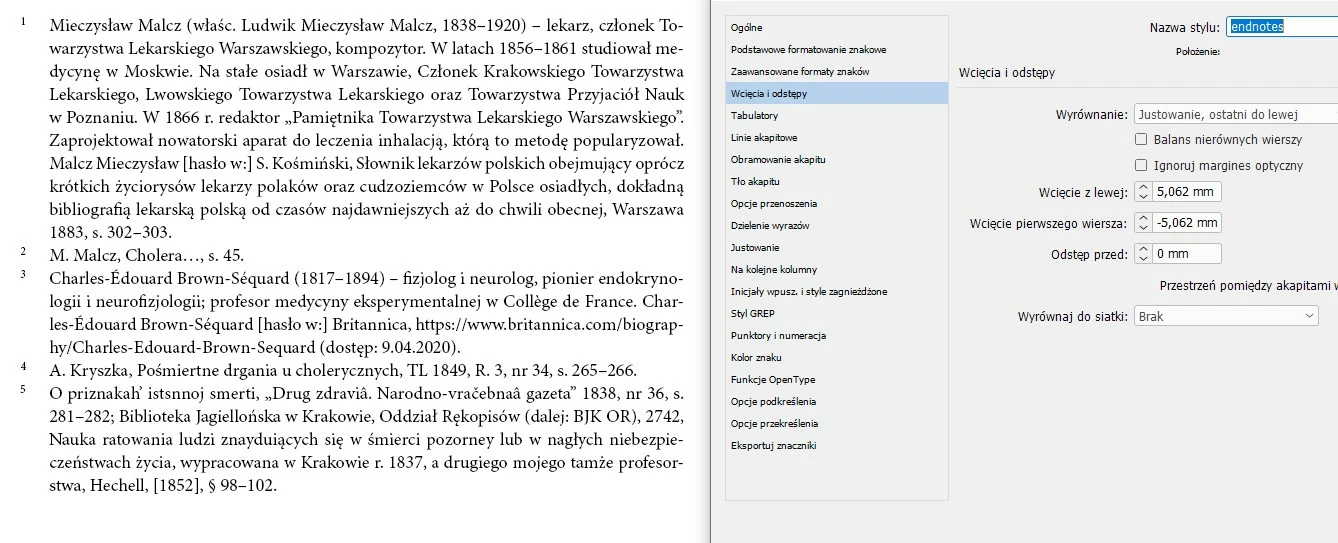Click endnote text 'M. Malcz, Cholera…, s. 45.'

tap(146, 255)
